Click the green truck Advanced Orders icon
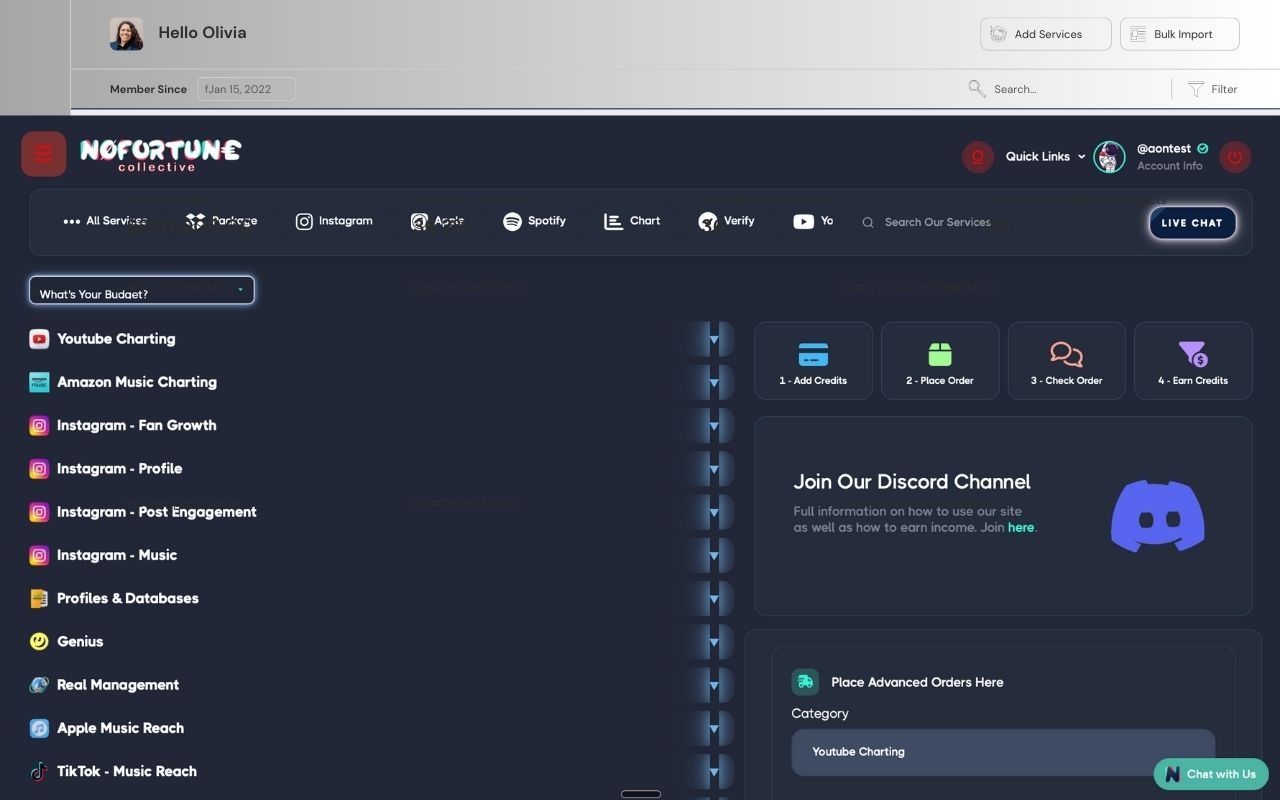Screen dimensions: 1280x800 click(805, 682)
